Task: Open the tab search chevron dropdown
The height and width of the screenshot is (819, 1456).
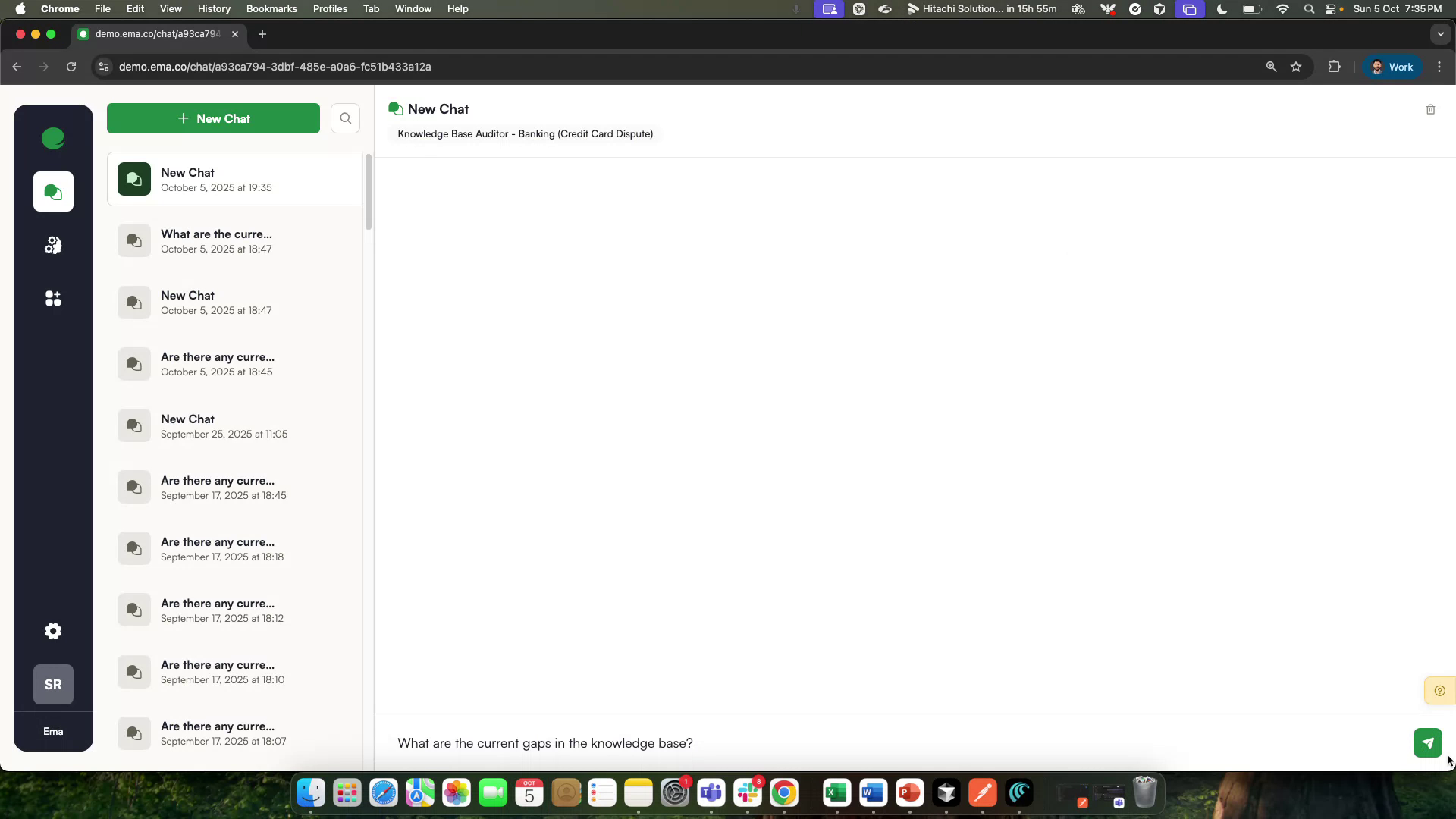Action: click(x=1440, y=34)
